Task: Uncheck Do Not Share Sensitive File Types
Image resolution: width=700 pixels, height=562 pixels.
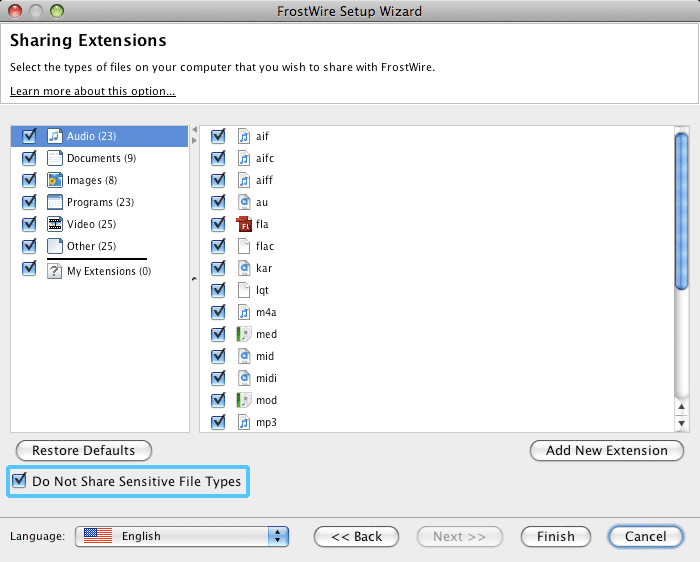Action: (19, 481)
